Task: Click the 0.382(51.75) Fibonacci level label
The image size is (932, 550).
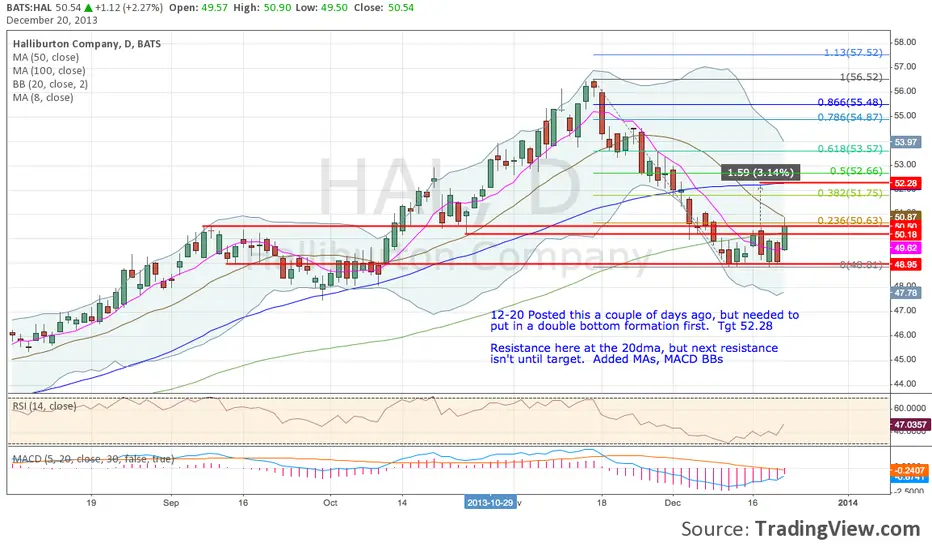Action: 850,193
